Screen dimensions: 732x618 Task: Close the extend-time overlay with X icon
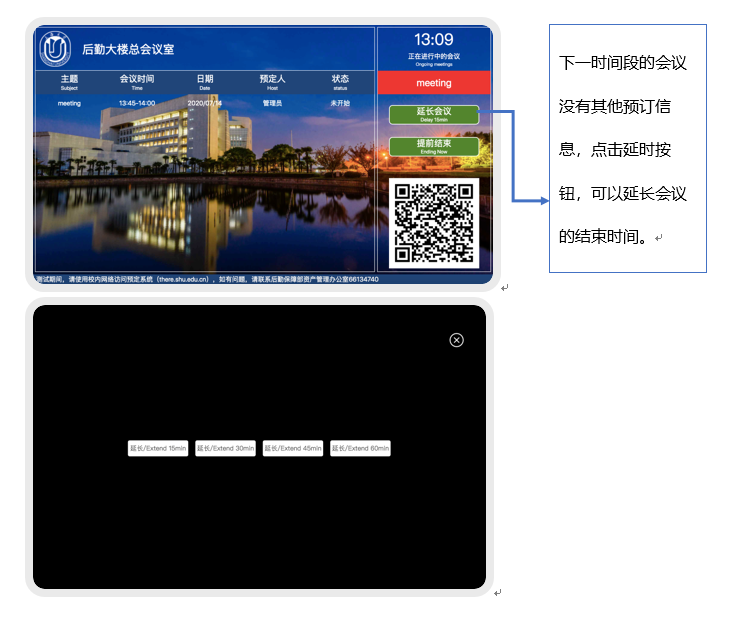(x=456, y=340)
